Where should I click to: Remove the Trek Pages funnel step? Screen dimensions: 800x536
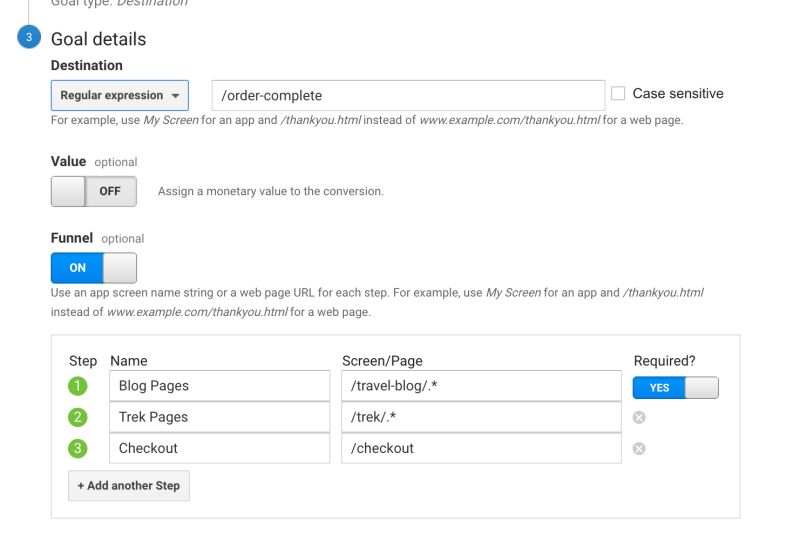(640, 417)
